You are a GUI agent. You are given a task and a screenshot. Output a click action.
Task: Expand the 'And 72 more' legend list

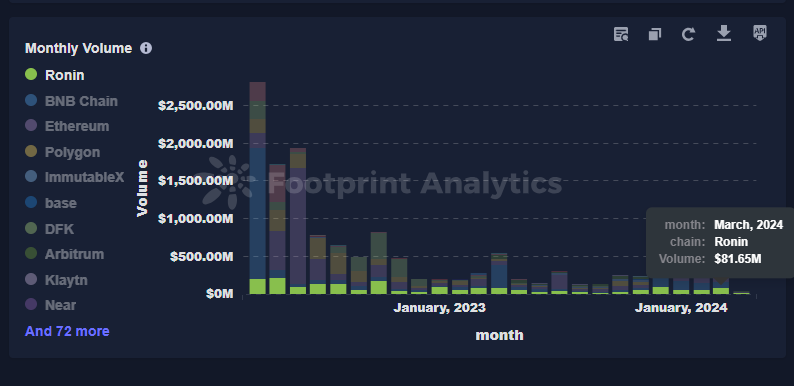pyautogui.click(x=67, y=331)
